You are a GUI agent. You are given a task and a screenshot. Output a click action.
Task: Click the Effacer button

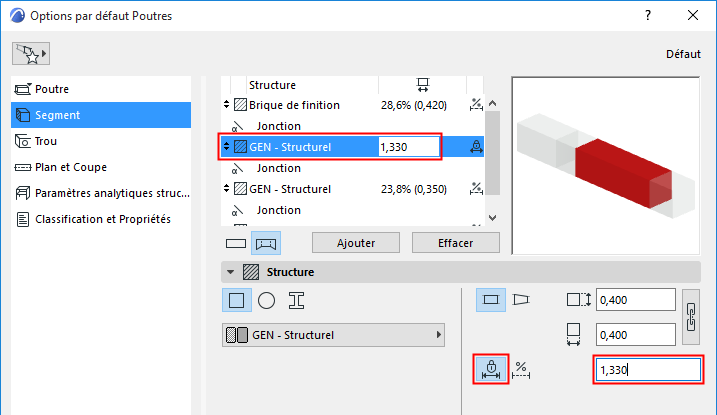[455, 243]
